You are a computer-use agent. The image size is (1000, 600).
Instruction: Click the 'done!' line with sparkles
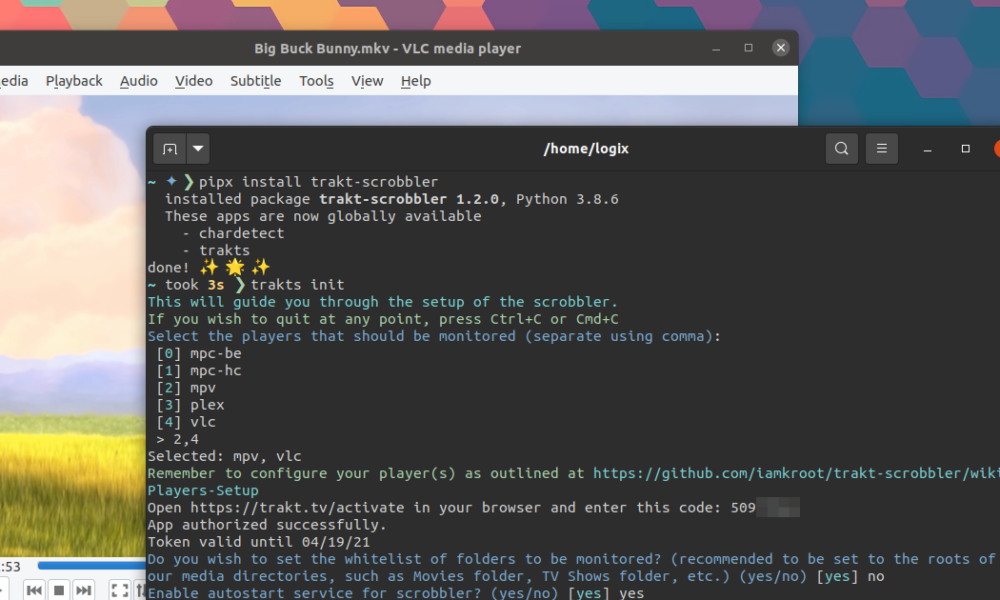209,267
